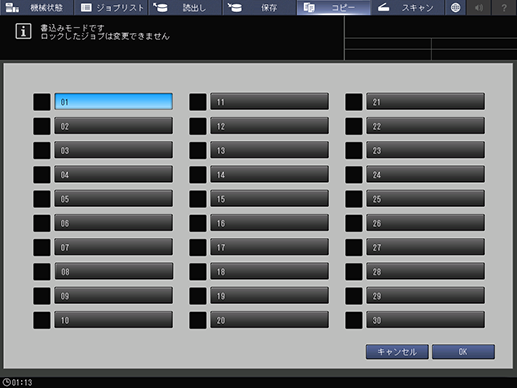Select job slot 09

point(113,296)
